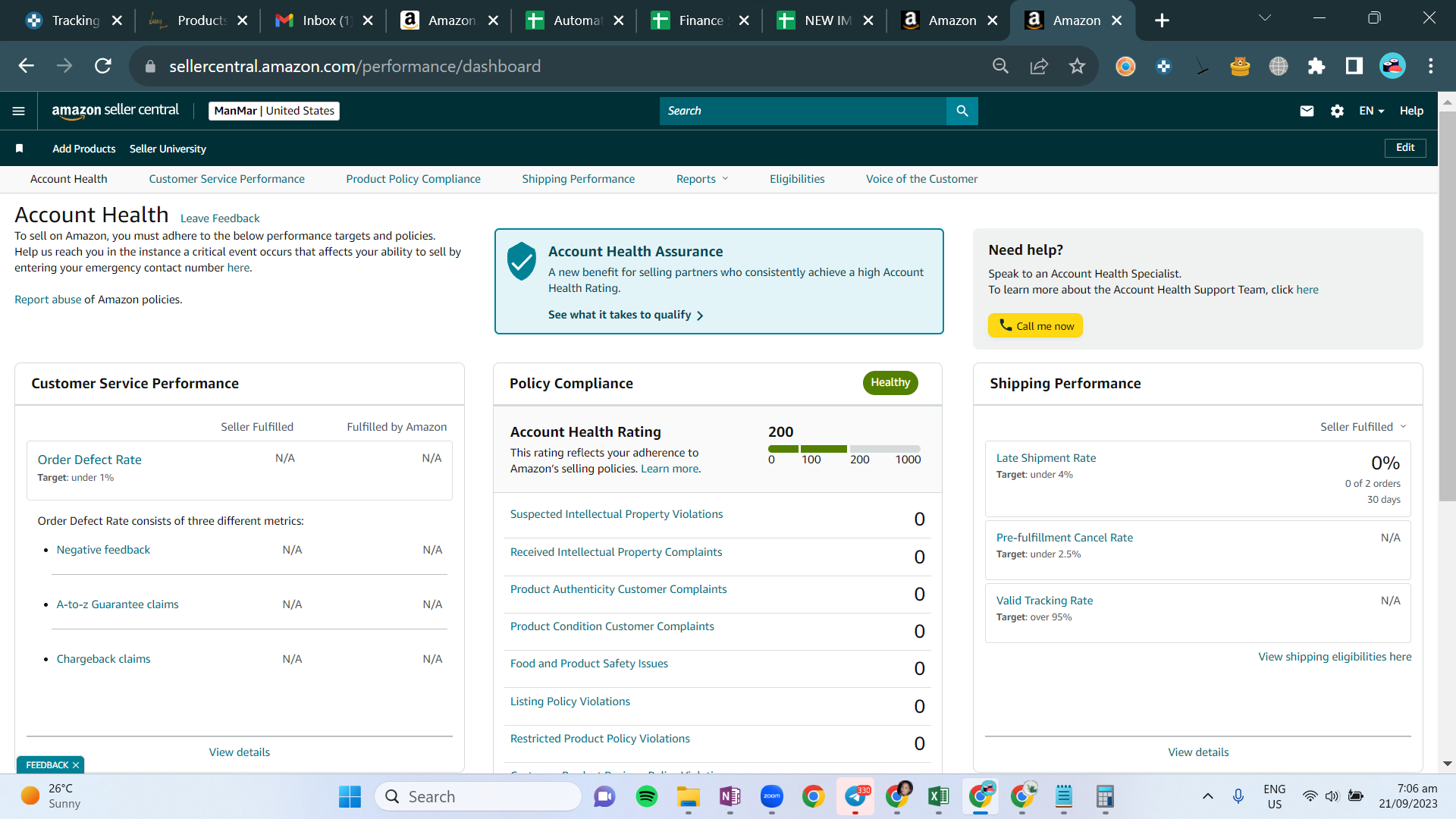Open the Account Health tab
The image size is (1456, 819).
coord(69,179)
